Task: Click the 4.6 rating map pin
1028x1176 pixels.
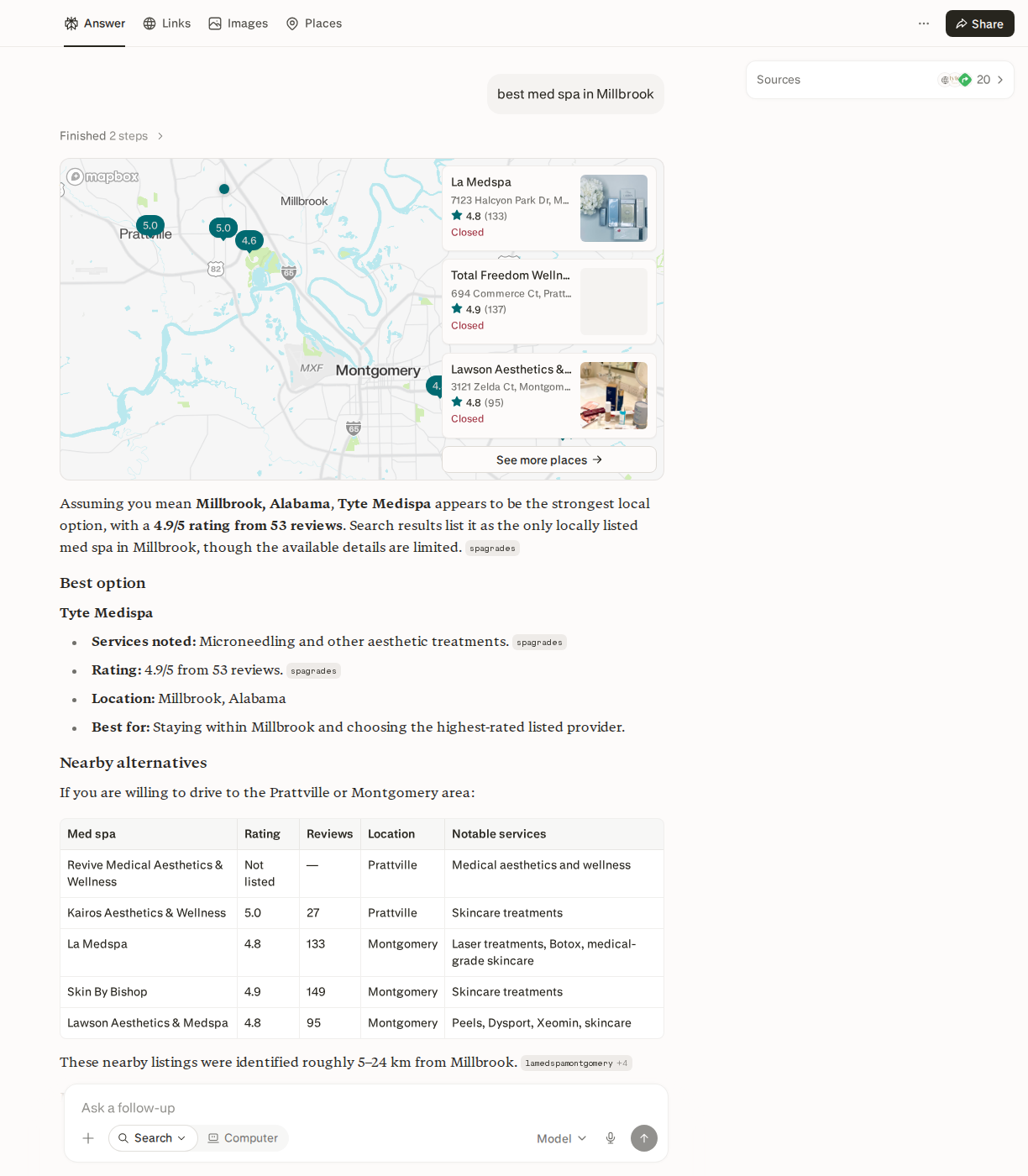Action: point(249,241)
